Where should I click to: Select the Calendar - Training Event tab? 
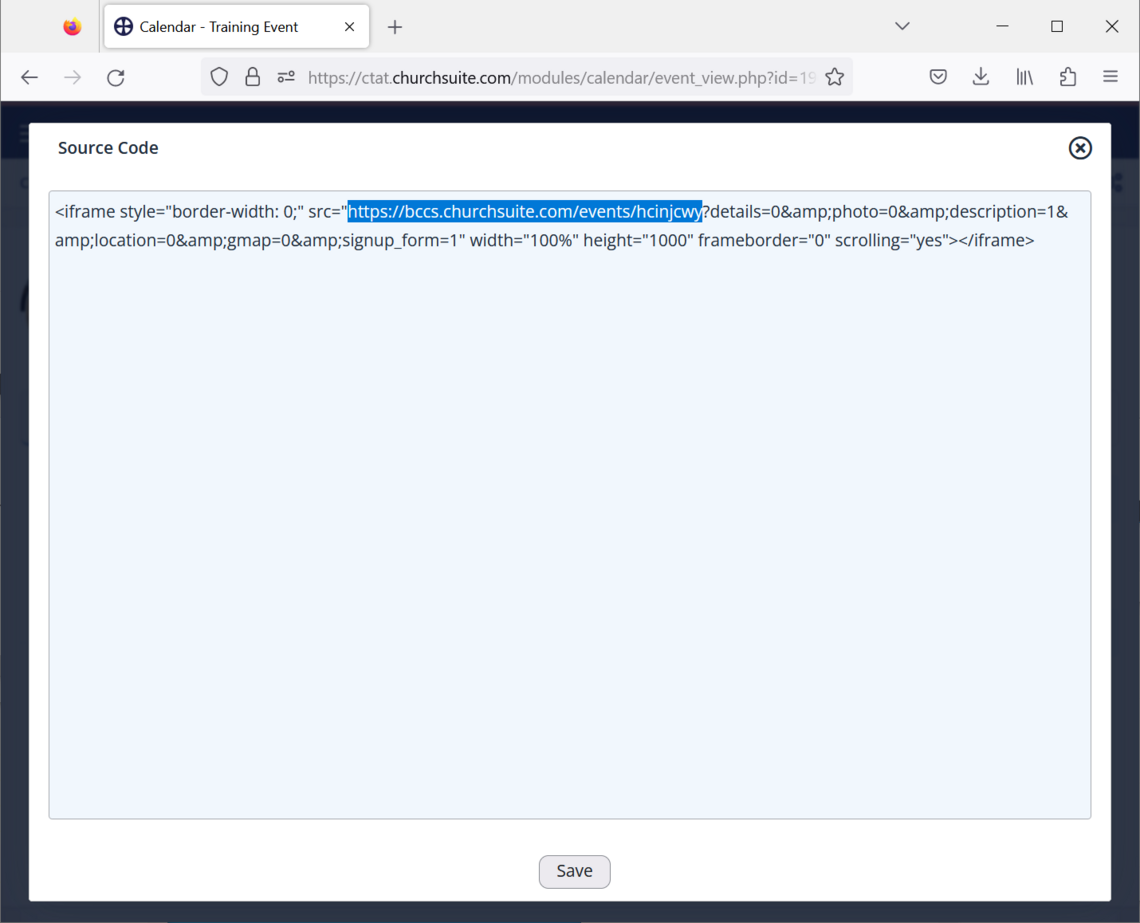click(236, 27)
